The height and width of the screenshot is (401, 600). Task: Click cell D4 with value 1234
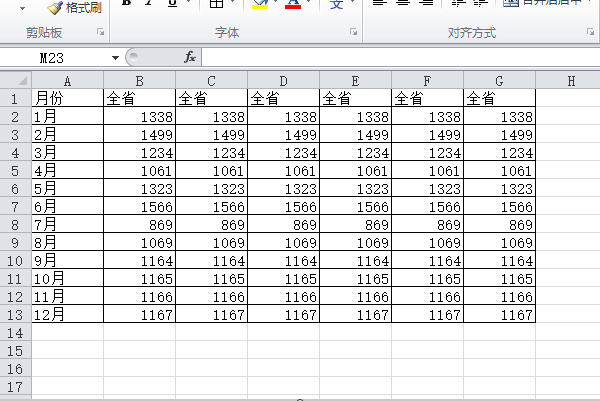(283, 152)
